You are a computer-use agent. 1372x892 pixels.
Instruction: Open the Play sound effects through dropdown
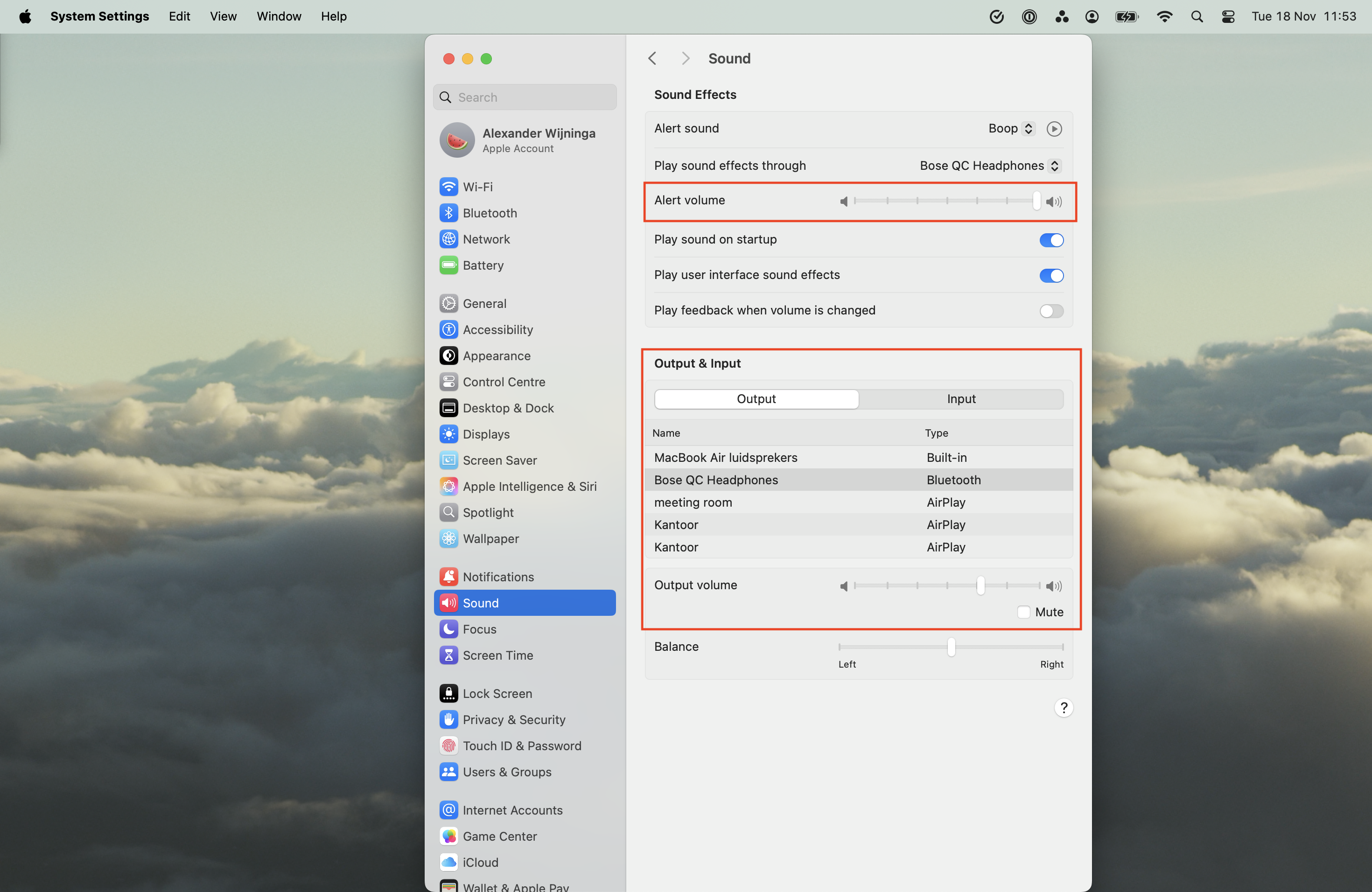tap(989, 165)
